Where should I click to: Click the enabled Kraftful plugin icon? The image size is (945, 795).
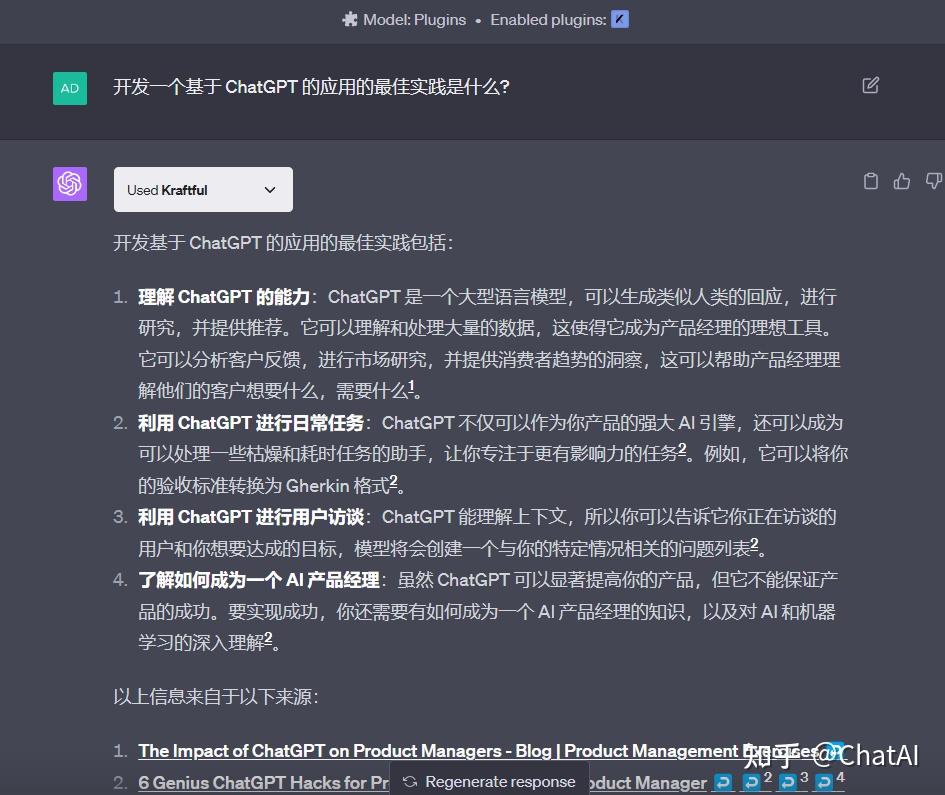pos(620,19)
